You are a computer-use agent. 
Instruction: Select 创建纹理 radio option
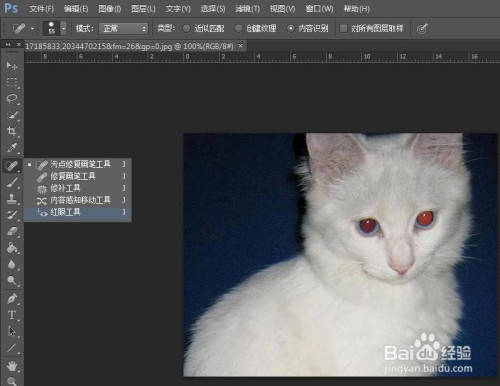pyautogui.click(x=238, y=29)
